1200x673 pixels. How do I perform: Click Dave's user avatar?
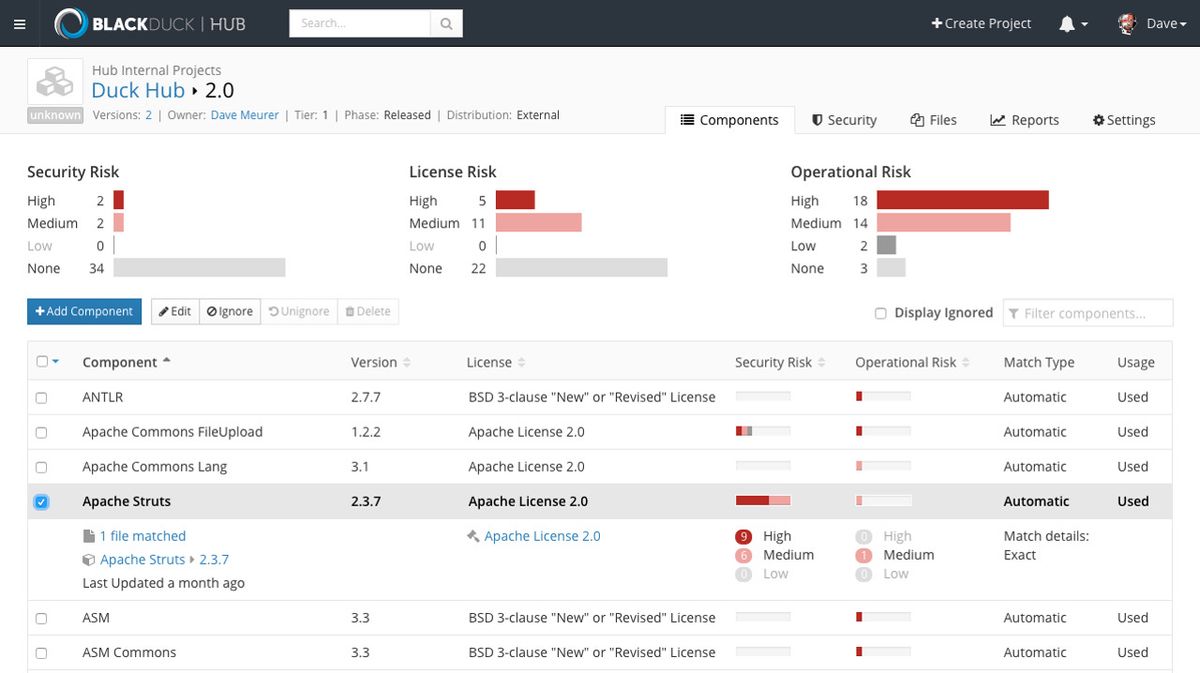1127,24
